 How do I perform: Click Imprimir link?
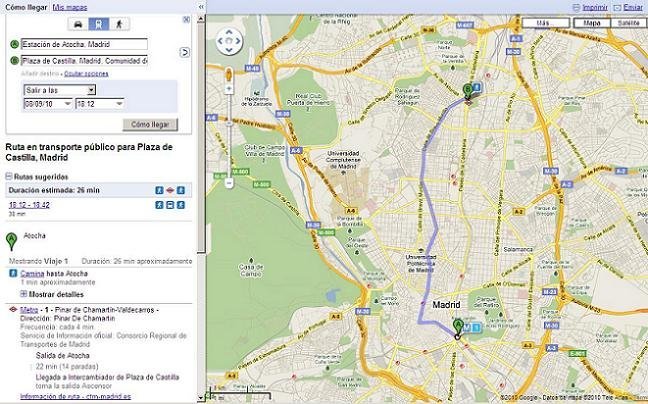595,7
